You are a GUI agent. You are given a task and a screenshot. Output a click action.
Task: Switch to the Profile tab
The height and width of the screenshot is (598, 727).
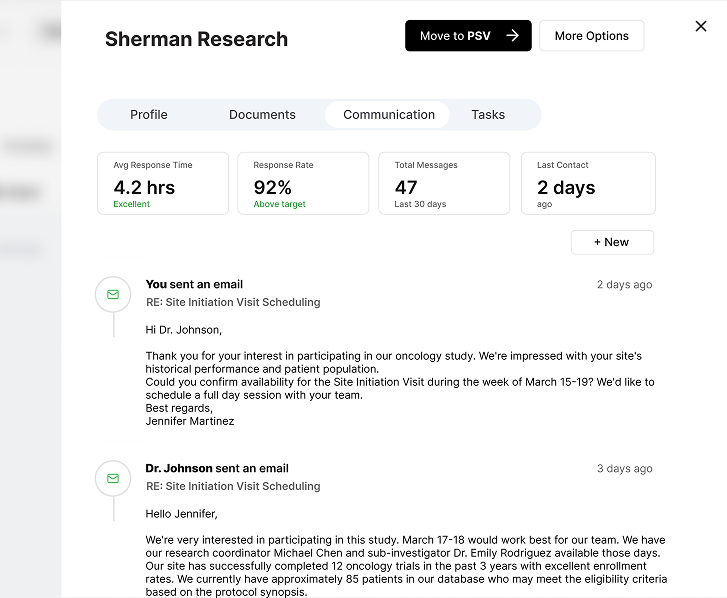tap(149, 115)
